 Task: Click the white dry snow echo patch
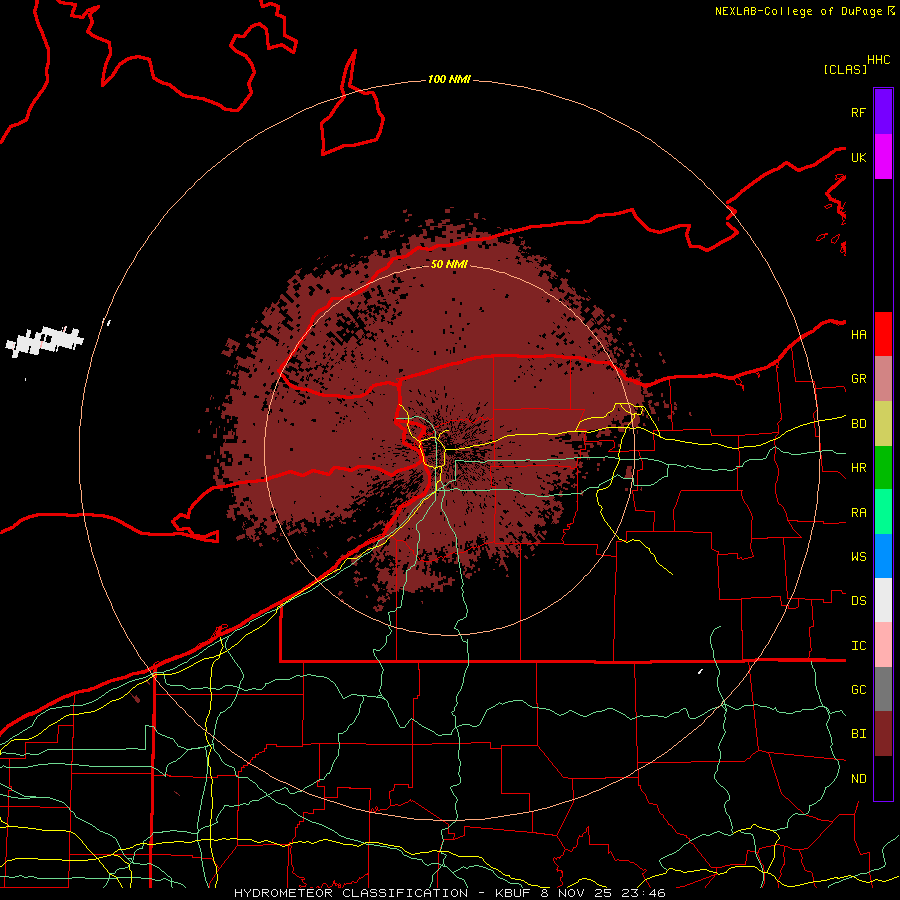tap(45, 341)
